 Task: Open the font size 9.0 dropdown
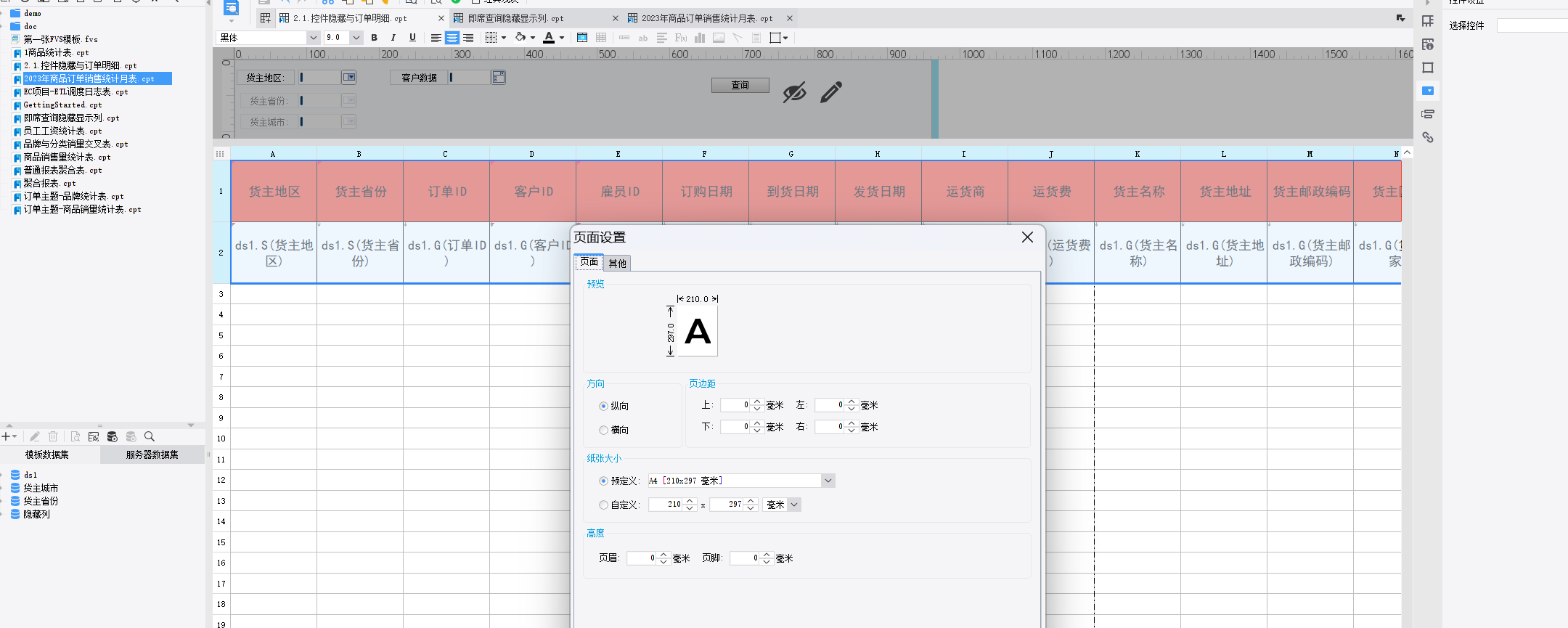click(356, 38)
